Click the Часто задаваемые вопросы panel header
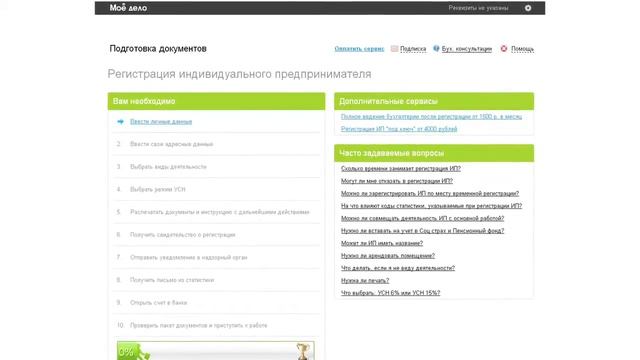This screenshot has width=640, height=360. tap(434, 153)
